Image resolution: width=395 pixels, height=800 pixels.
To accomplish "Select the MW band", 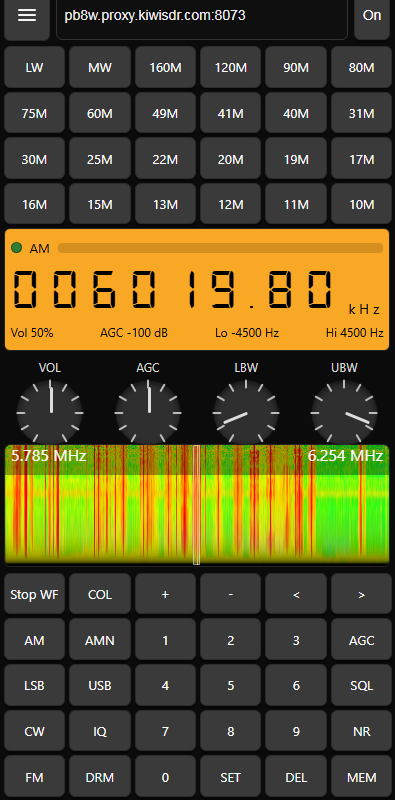I will (x=100, y=67).
